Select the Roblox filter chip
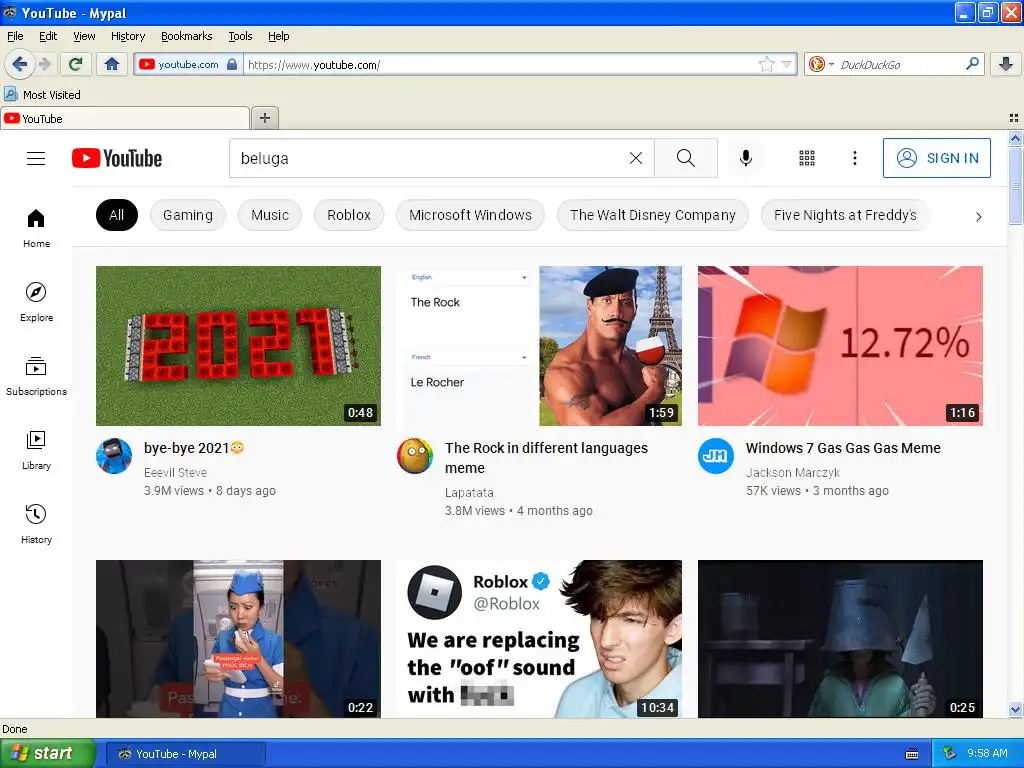Screen dimensions: 1024x768 349,215
